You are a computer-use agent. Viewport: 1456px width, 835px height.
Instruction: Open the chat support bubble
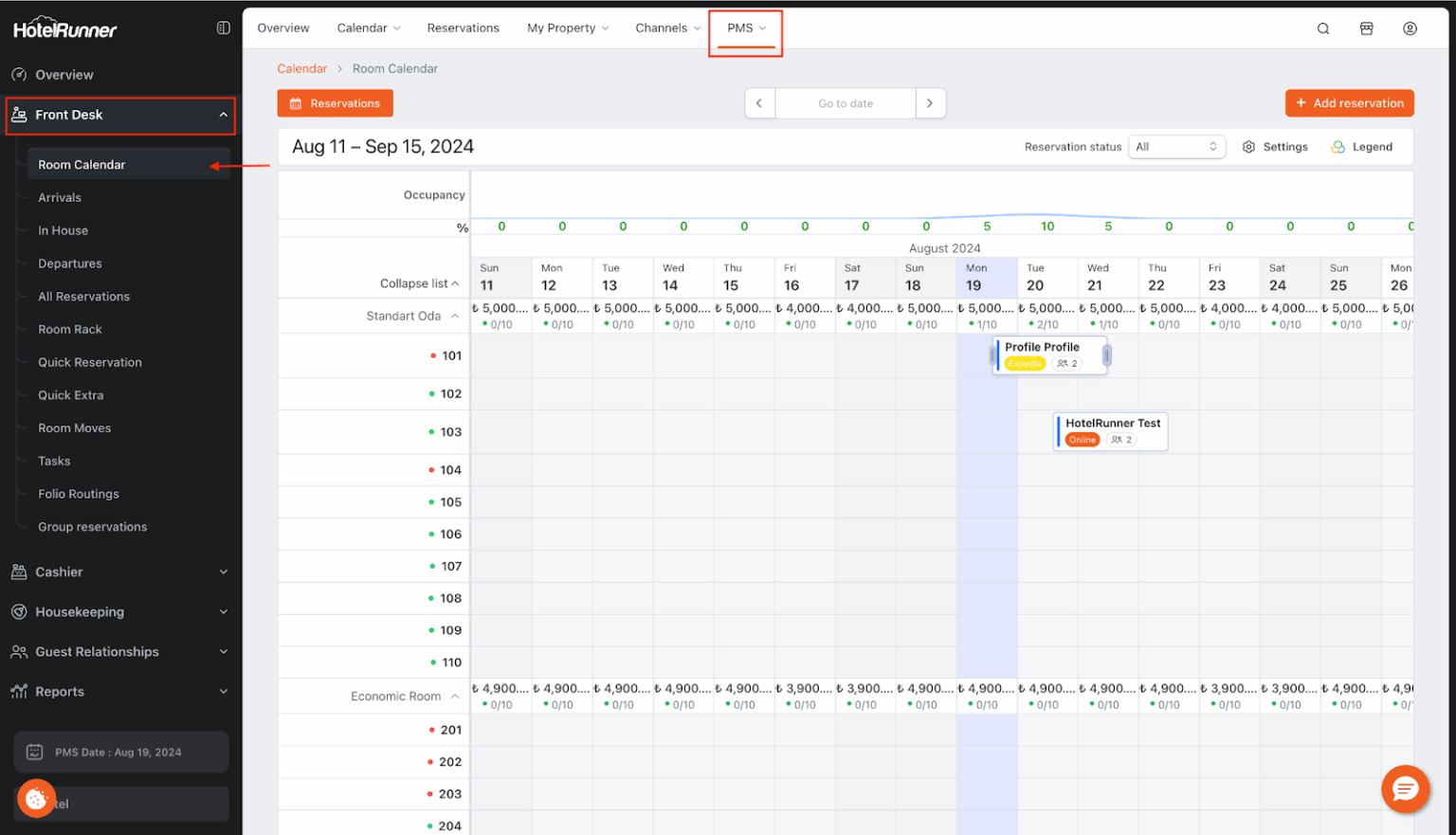pyautogui.click(x=1405, y=789)
